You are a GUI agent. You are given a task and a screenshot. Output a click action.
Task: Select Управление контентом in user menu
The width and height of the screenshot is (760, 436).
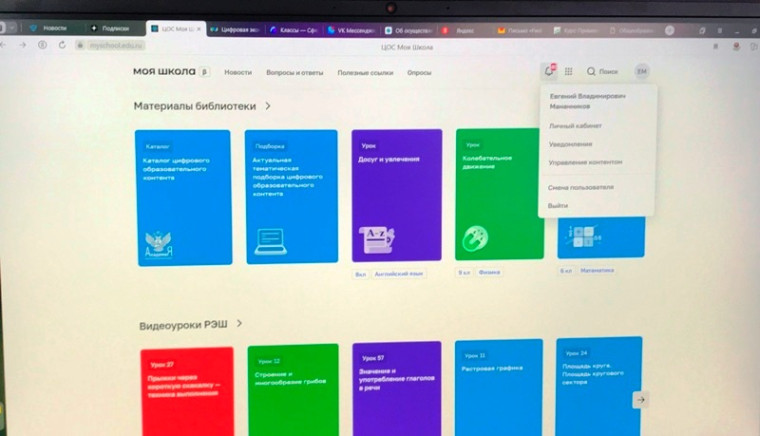pyautogui.click(x=586, y=162)
